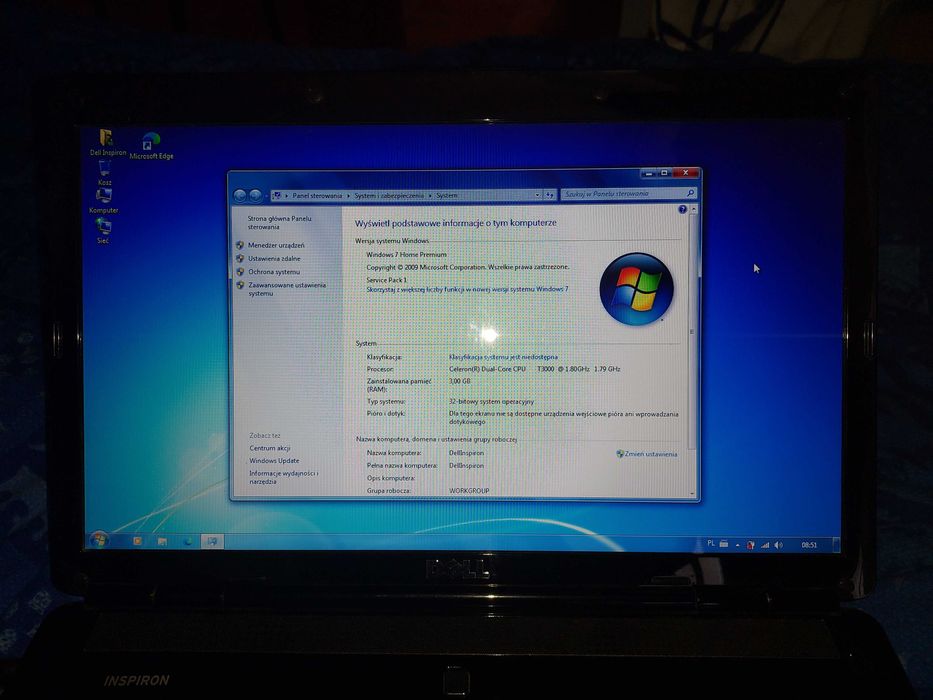Click the 3,00 GB RAM value
This screenshot has height=700, width=933.
tap(459, 381)
